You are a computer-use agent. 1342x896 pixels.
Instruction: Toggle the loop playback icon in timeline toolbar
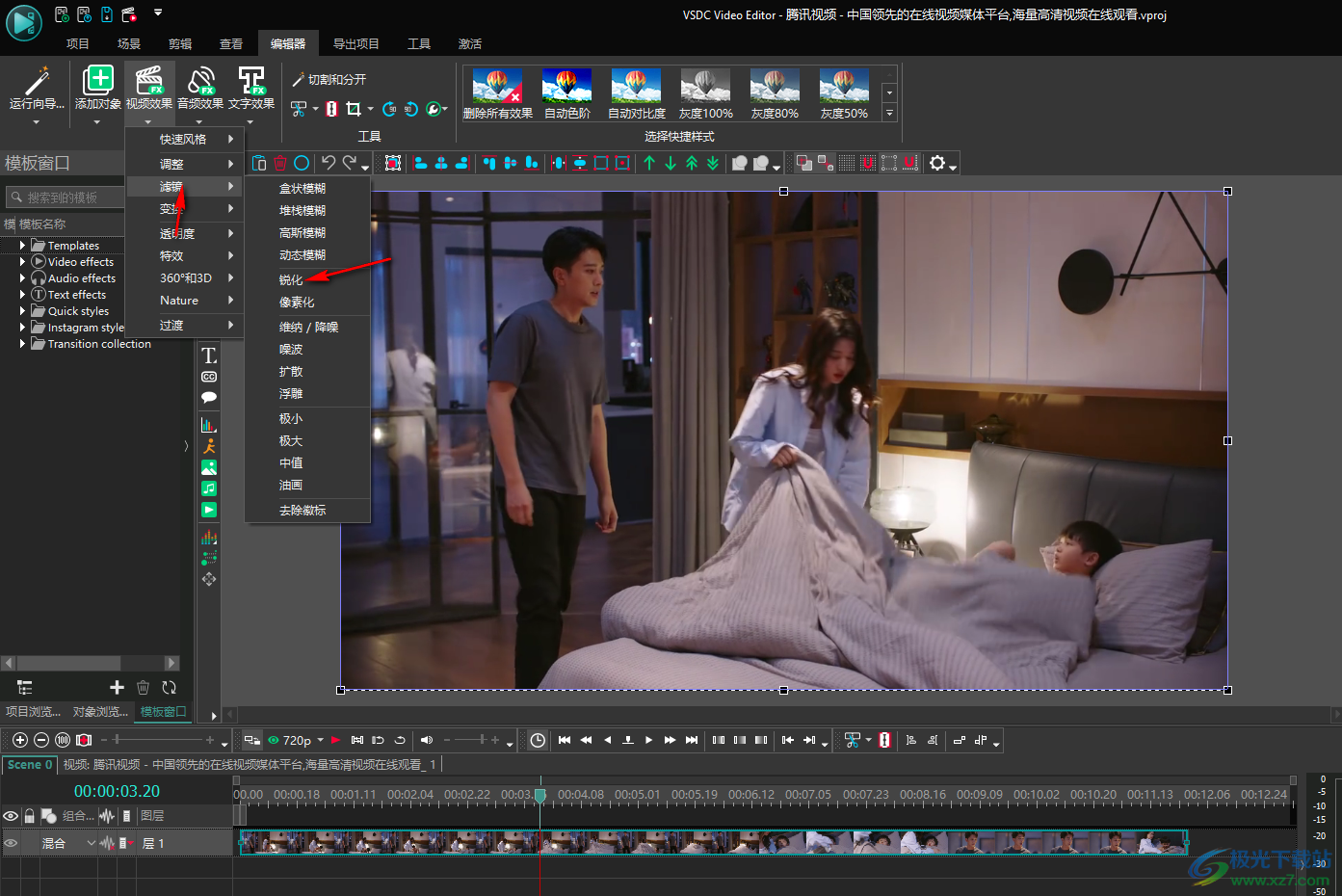coord(400,740)
